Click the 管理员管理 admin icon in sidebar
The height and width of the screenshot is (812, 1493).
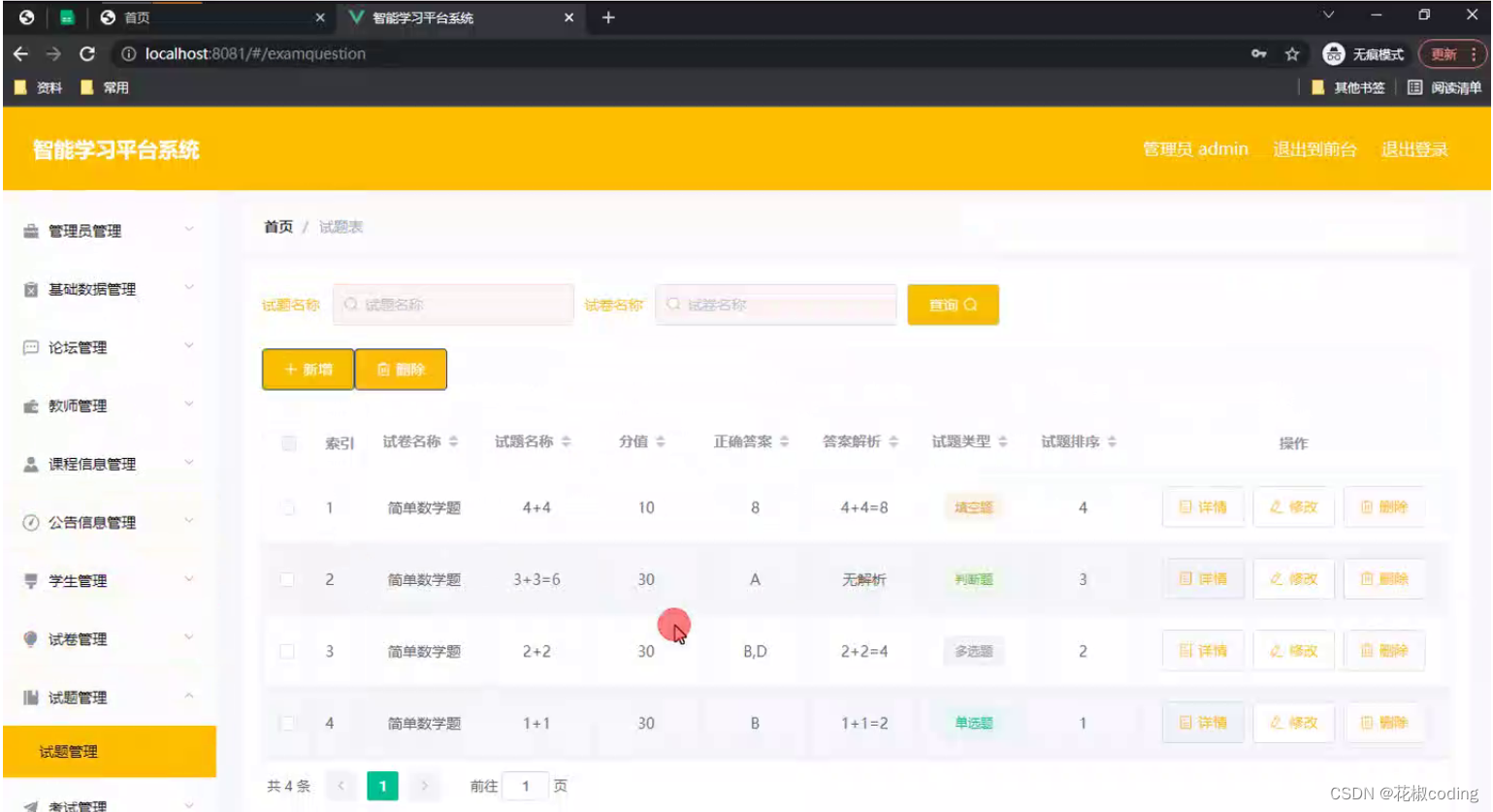point(29,231)
